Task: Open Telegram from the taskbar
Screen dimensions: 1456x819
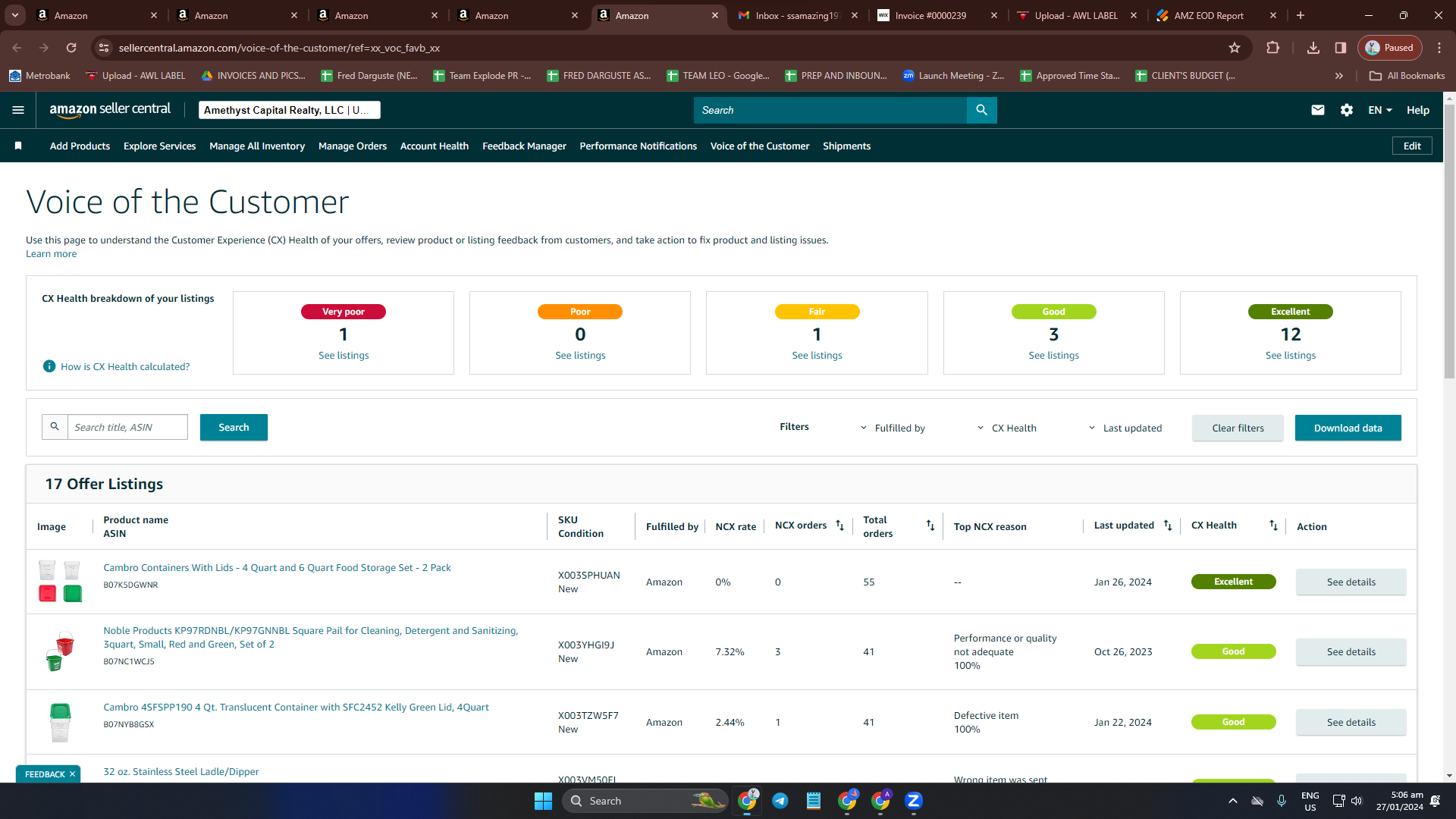Action: (x=780, y=801)
